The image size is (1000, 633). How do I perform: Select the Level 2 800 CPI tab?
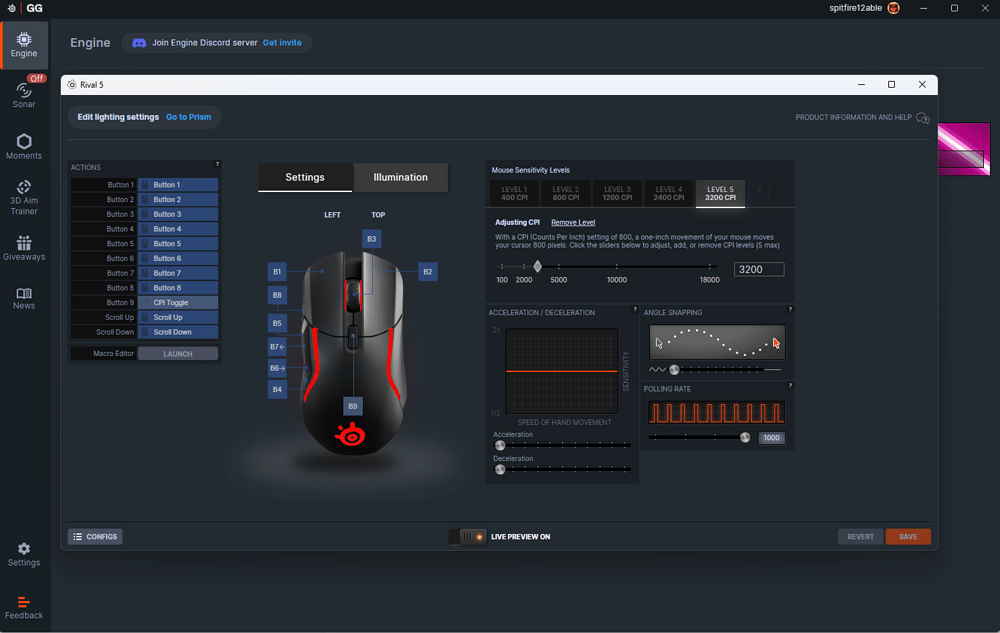[565, 192]
